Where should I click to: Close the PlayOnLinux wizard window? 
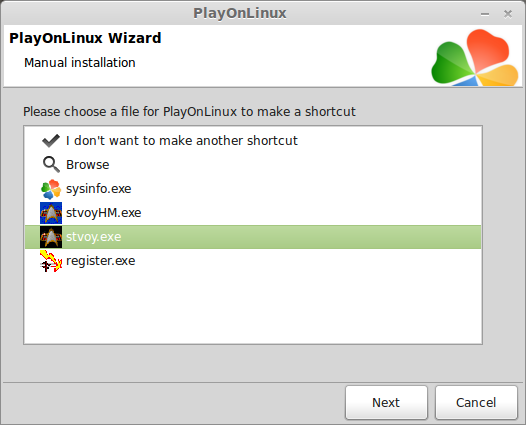(x=508, y=14)
